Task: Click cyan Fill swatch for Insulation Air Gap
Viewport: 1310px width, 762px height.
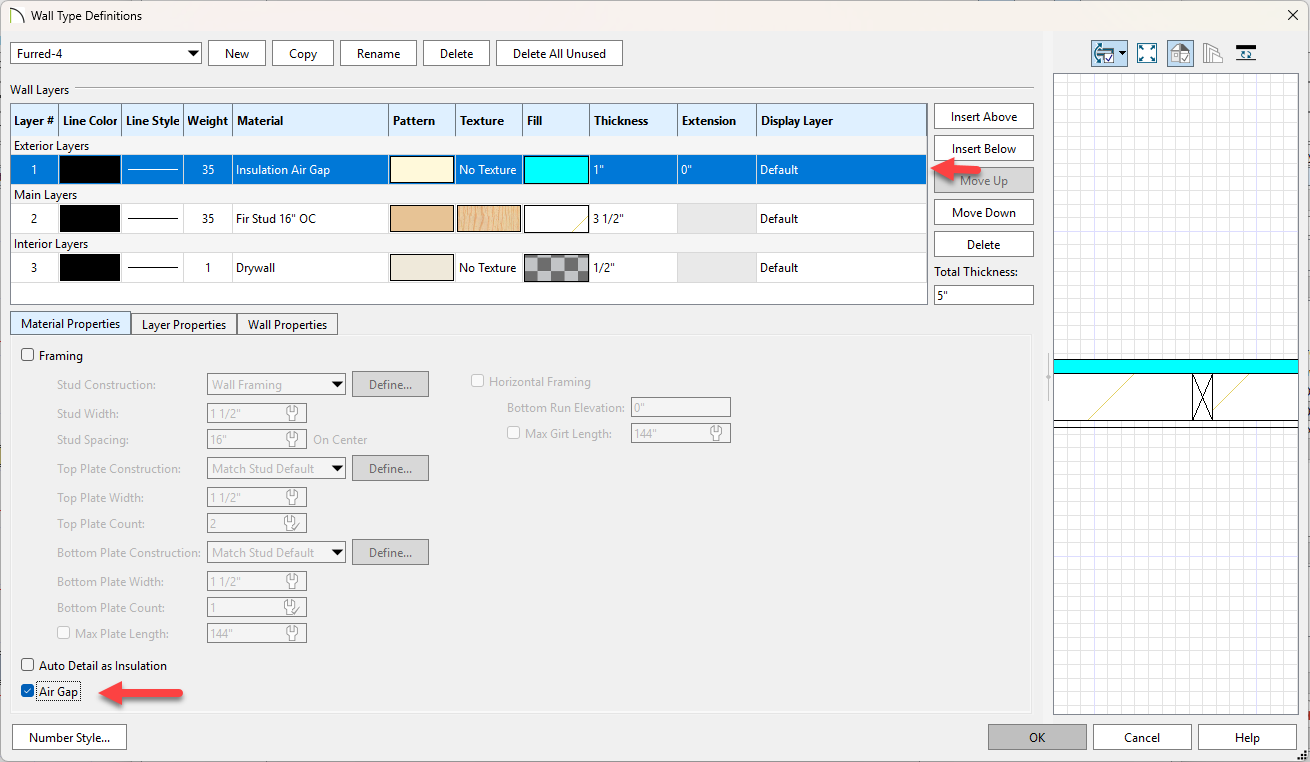Action: (556, 170)
